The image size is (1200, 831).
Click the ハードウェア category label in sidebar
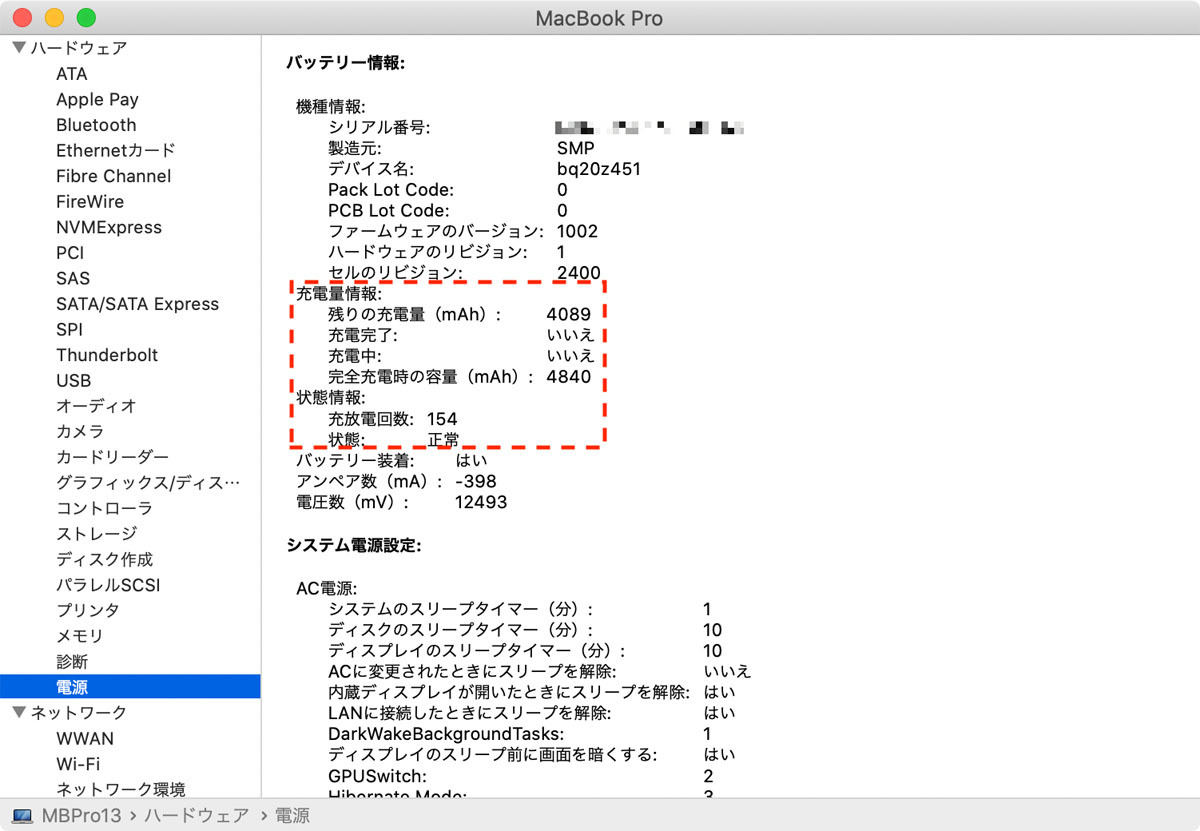click(x=79, y=48)
